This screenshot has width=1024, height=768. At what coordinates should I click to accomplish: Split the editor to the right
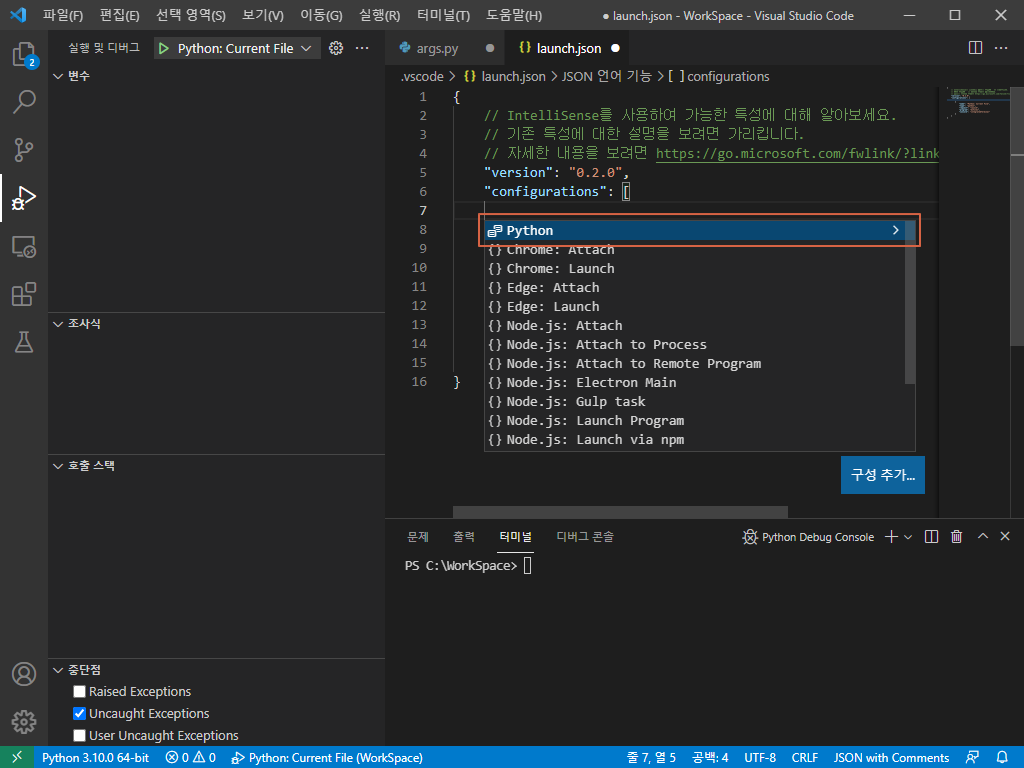coord(975,48)
